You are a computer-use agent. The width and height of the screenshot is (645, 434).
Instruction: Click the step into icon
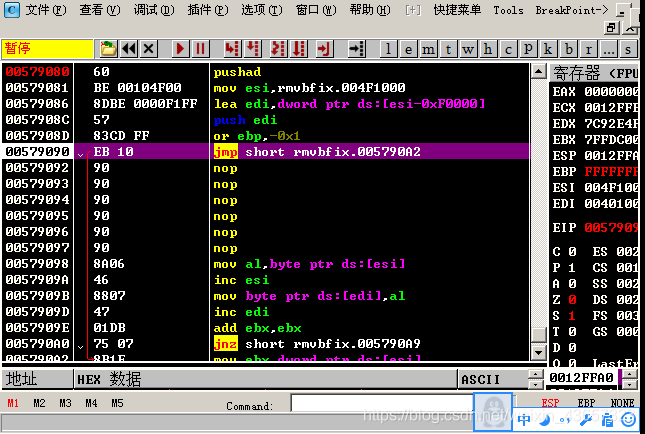coord(232,49)
